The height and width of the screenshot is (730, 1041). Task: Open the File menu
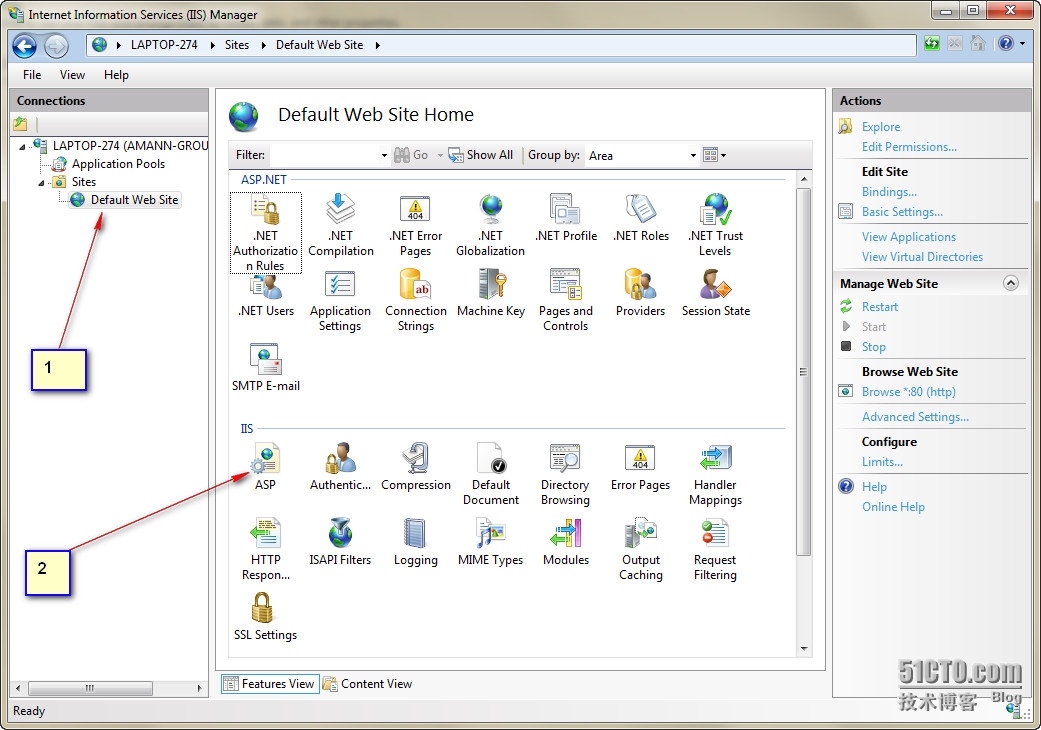(x=32, y=75)
